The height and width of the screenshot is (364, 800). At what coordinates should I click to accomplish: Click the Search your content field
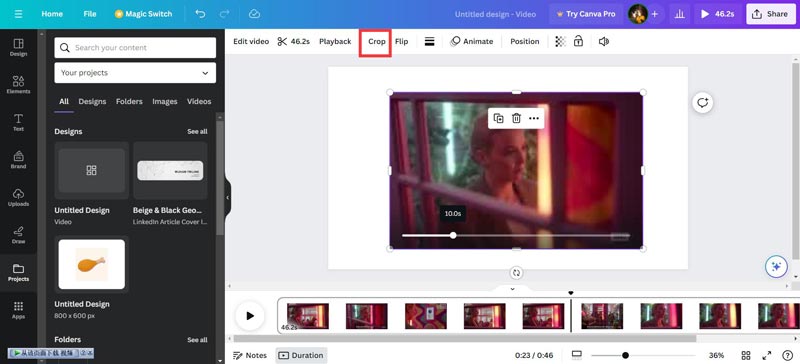[x=135, y=48]
